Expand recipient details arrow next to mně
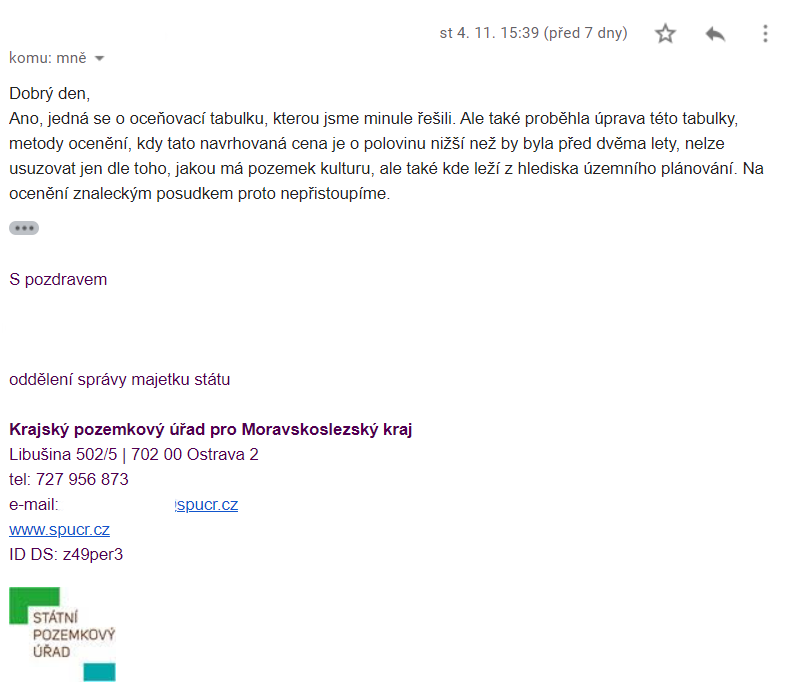The height and width of the screenshot is (694, 786). [99, 58]
